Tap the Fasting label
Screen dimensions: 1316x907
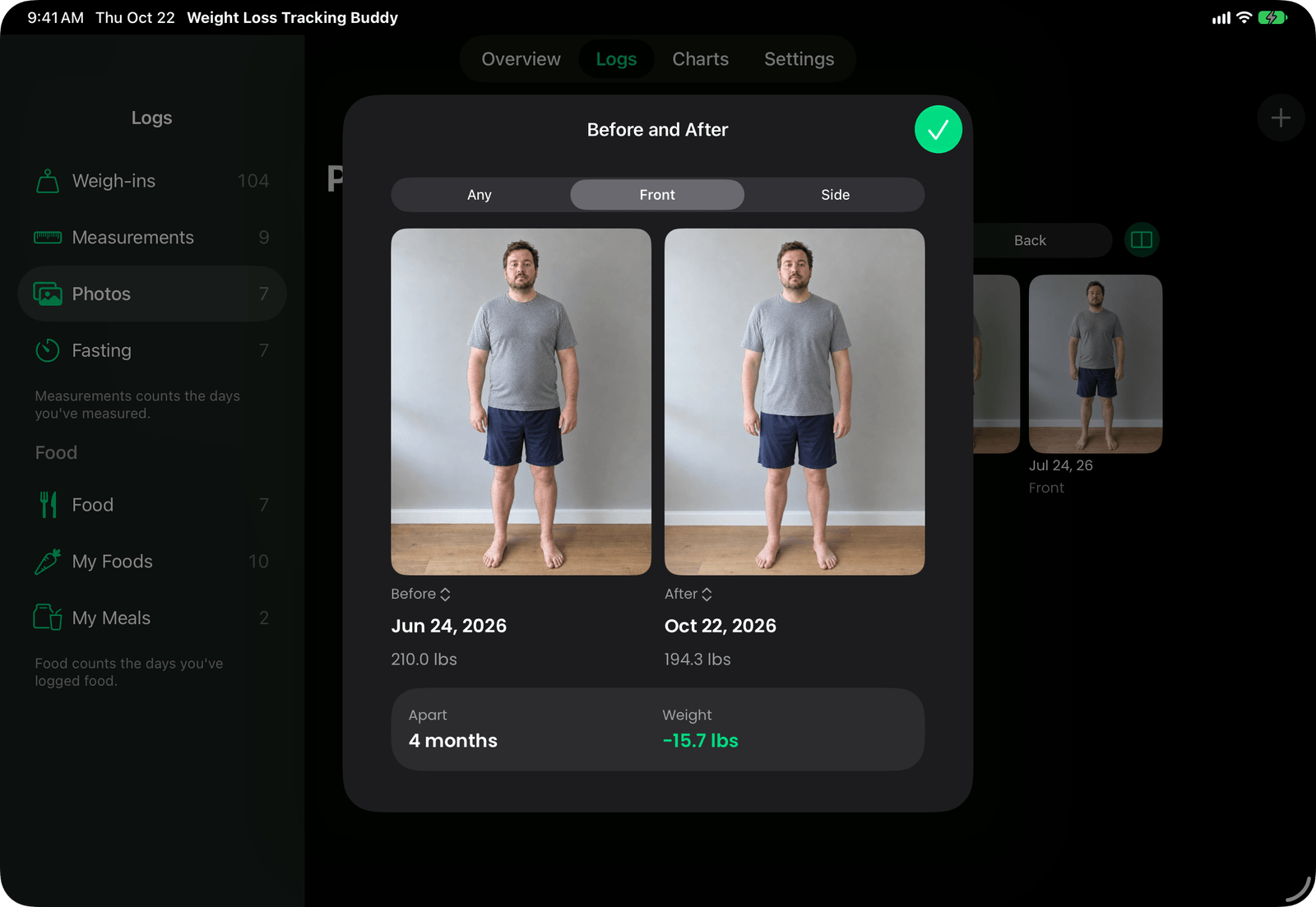click(101, 350)
